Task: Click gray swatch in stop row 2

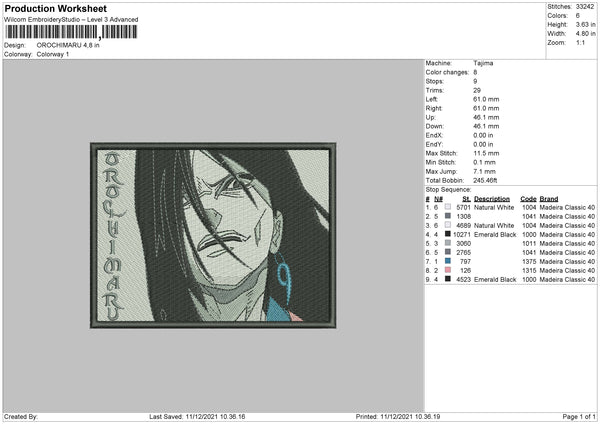Action: point(448,216)
